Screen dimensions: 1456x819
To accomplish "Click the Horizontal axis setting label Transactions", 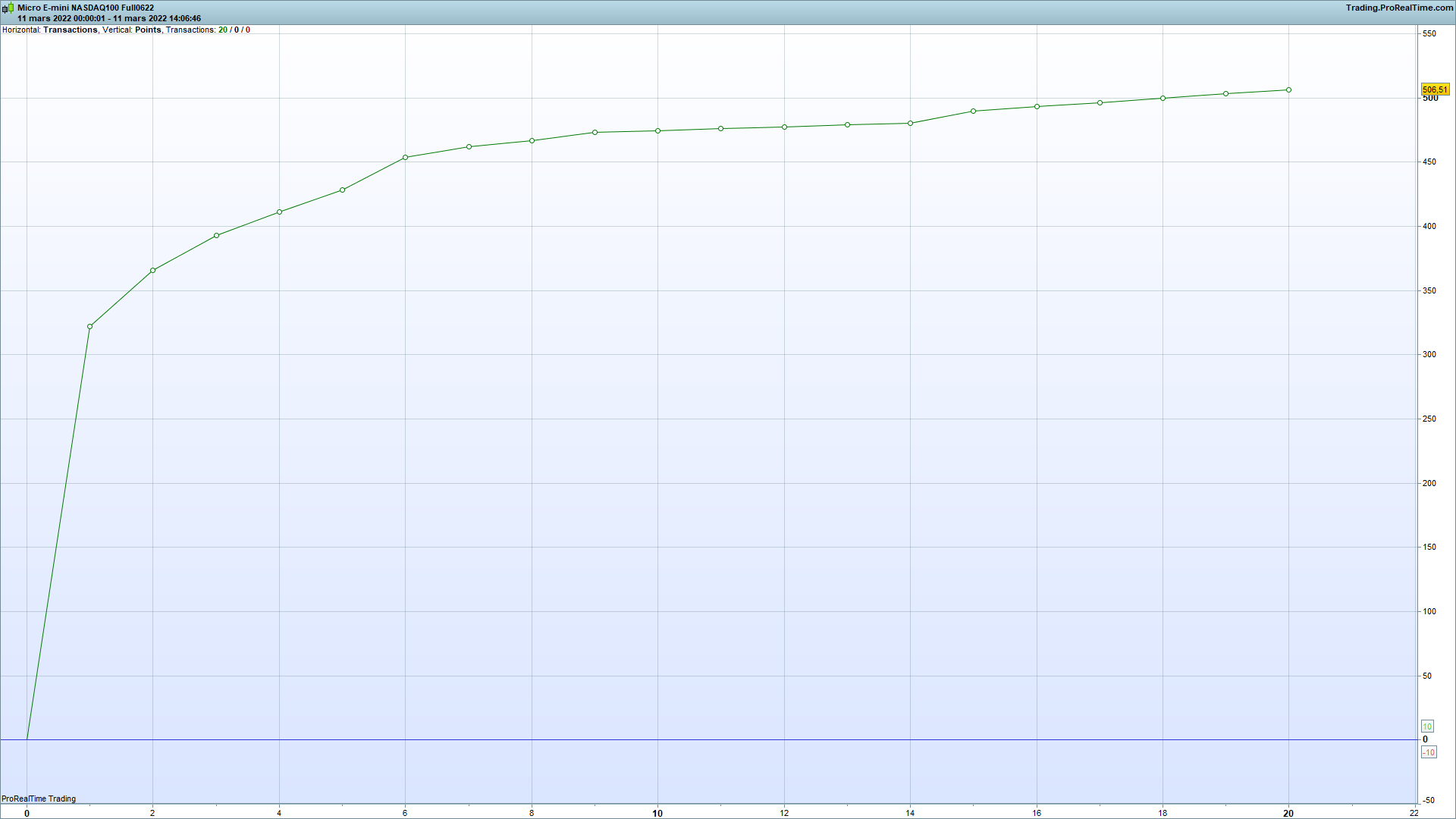I will click(71, 30).
